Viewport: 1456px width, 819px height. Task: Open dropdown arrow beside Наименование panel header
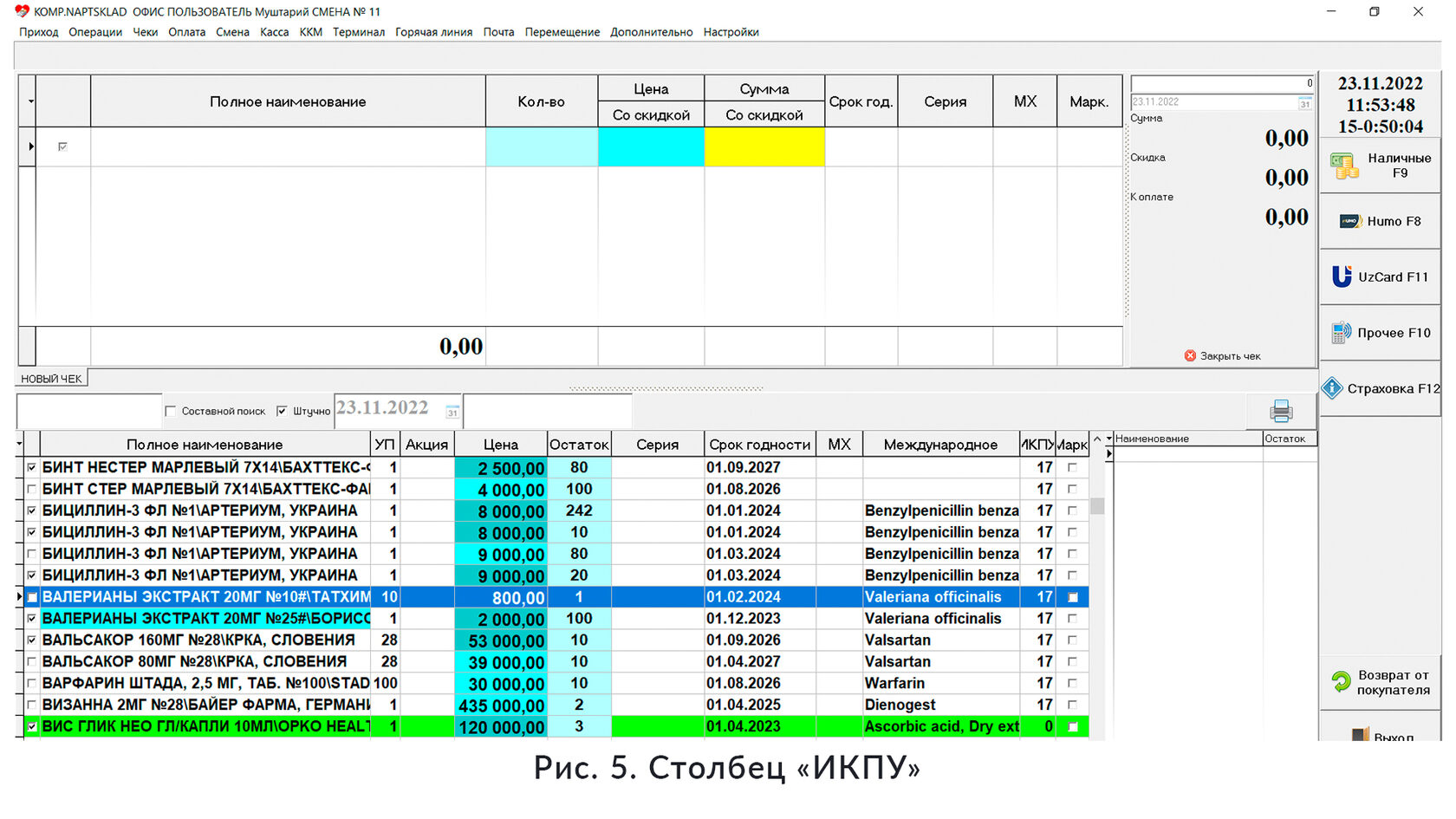[1108, 439]
